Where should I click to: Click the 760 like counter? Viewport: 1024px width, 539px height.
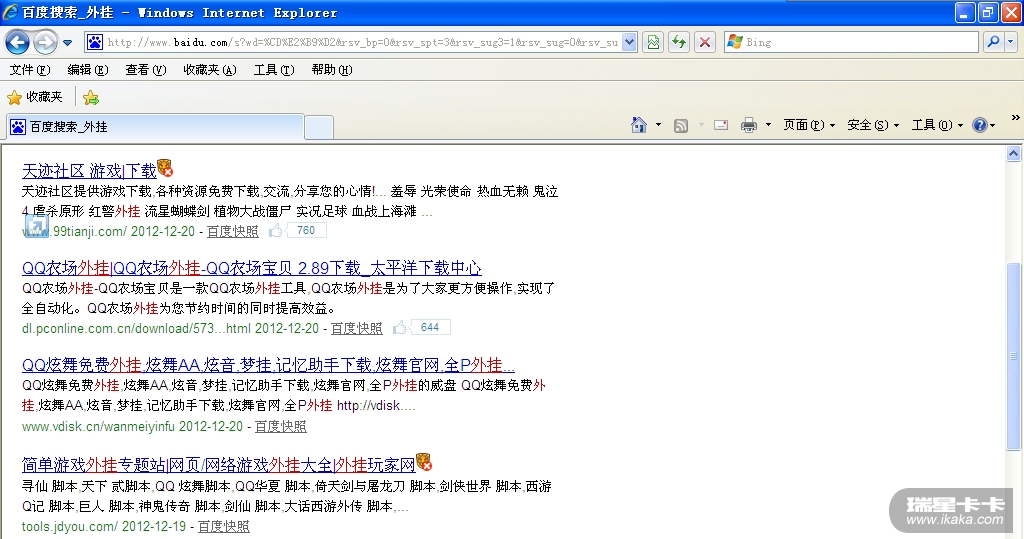[x=306, y=230]
